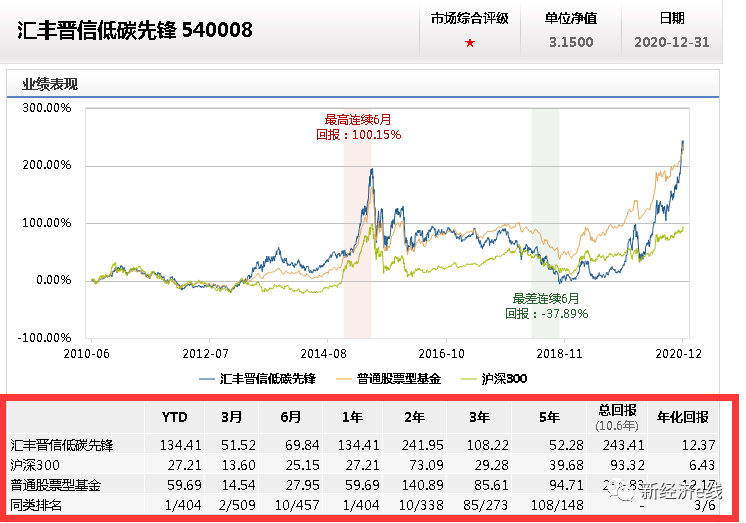Screen dimensions: 746x523
Task: Click the fund title 汇丰晋信低碳先锋 540008
Action: click(x=135, y=30)
